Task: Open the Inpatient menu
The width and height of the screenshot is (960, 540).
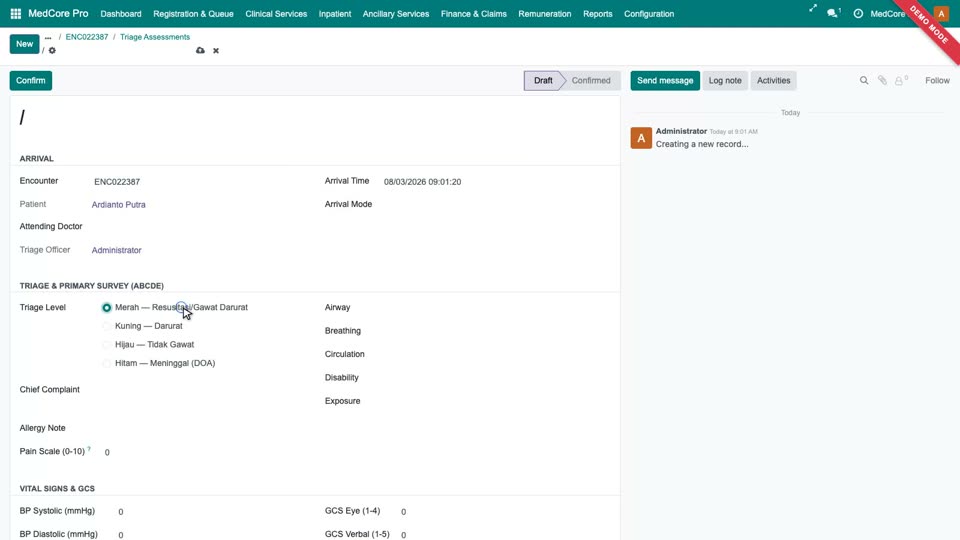Action: [x=335, y=13]
